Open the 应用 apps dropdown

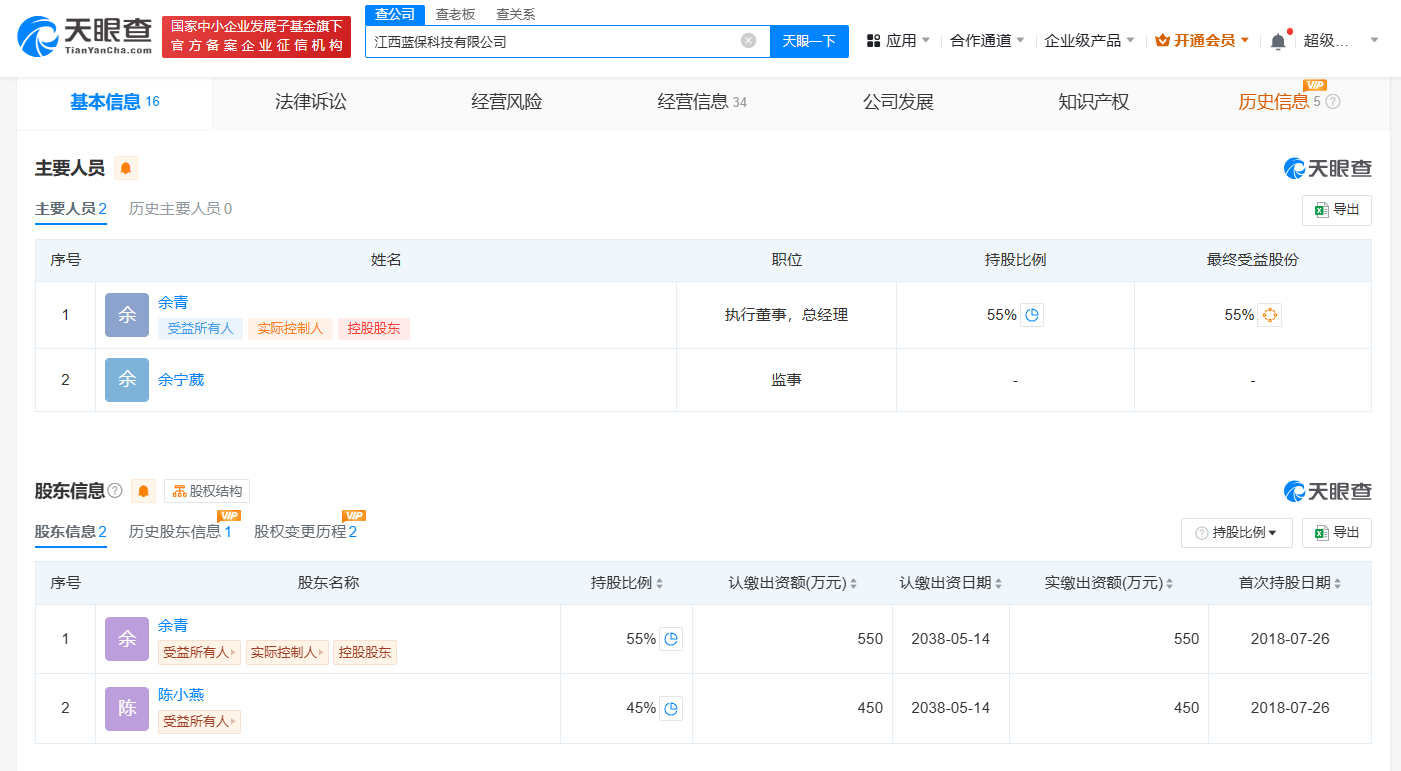898,41
